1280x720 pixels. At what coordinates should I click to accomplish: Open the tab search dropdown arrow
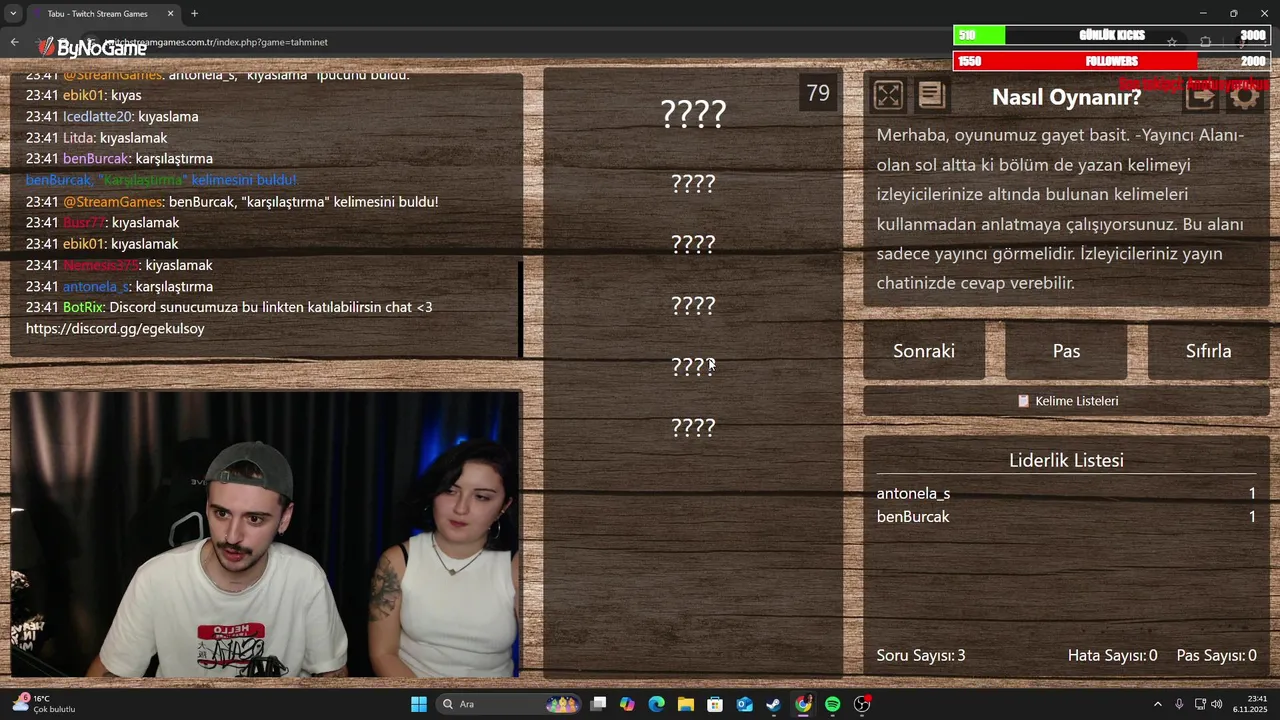(x=13, y=14)
